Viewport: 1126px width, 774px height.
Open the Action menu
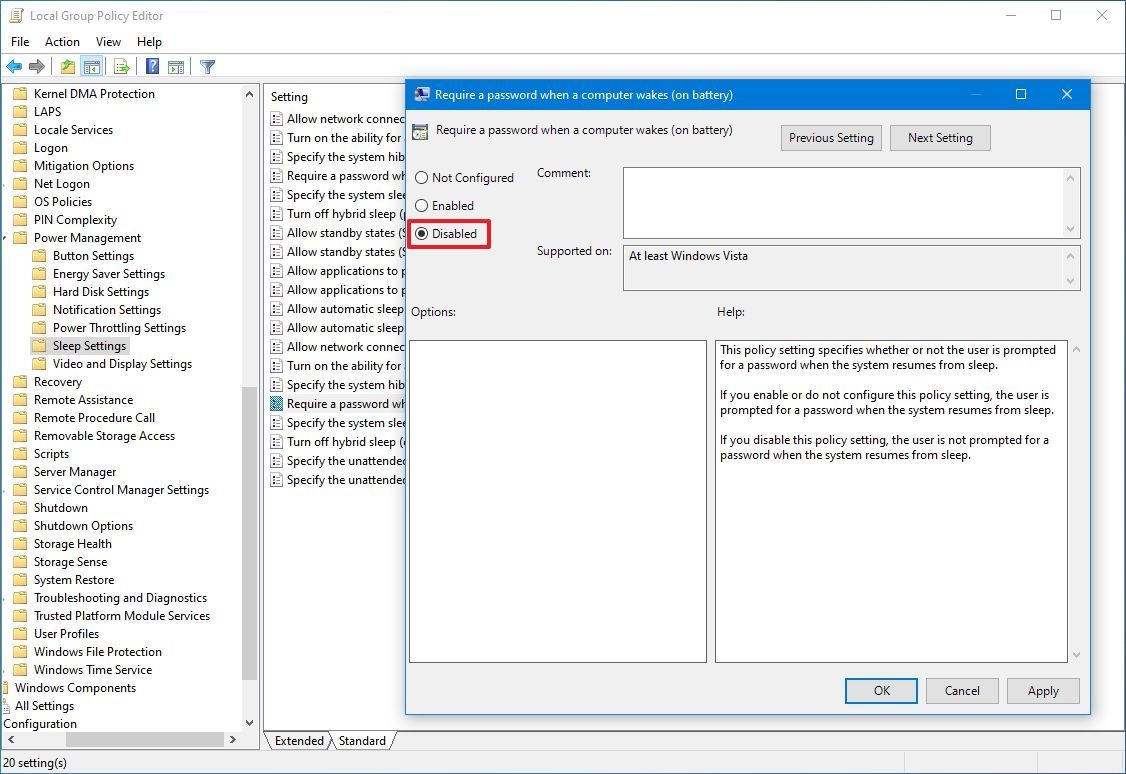tap(62, 42)
